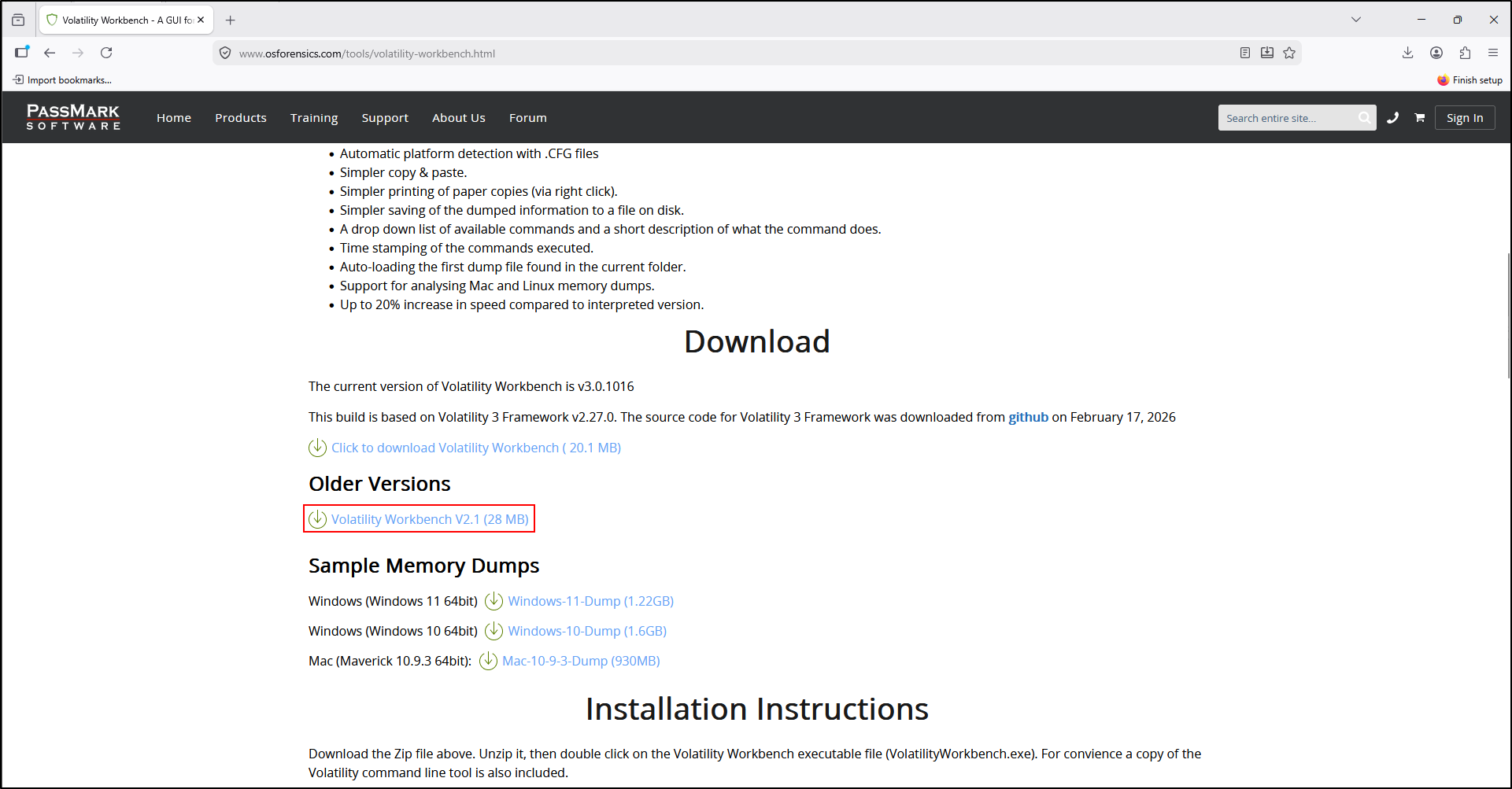The image size is (1512, 789).
Task: Click Finish setup button
Action: [x=1469, y=79]
